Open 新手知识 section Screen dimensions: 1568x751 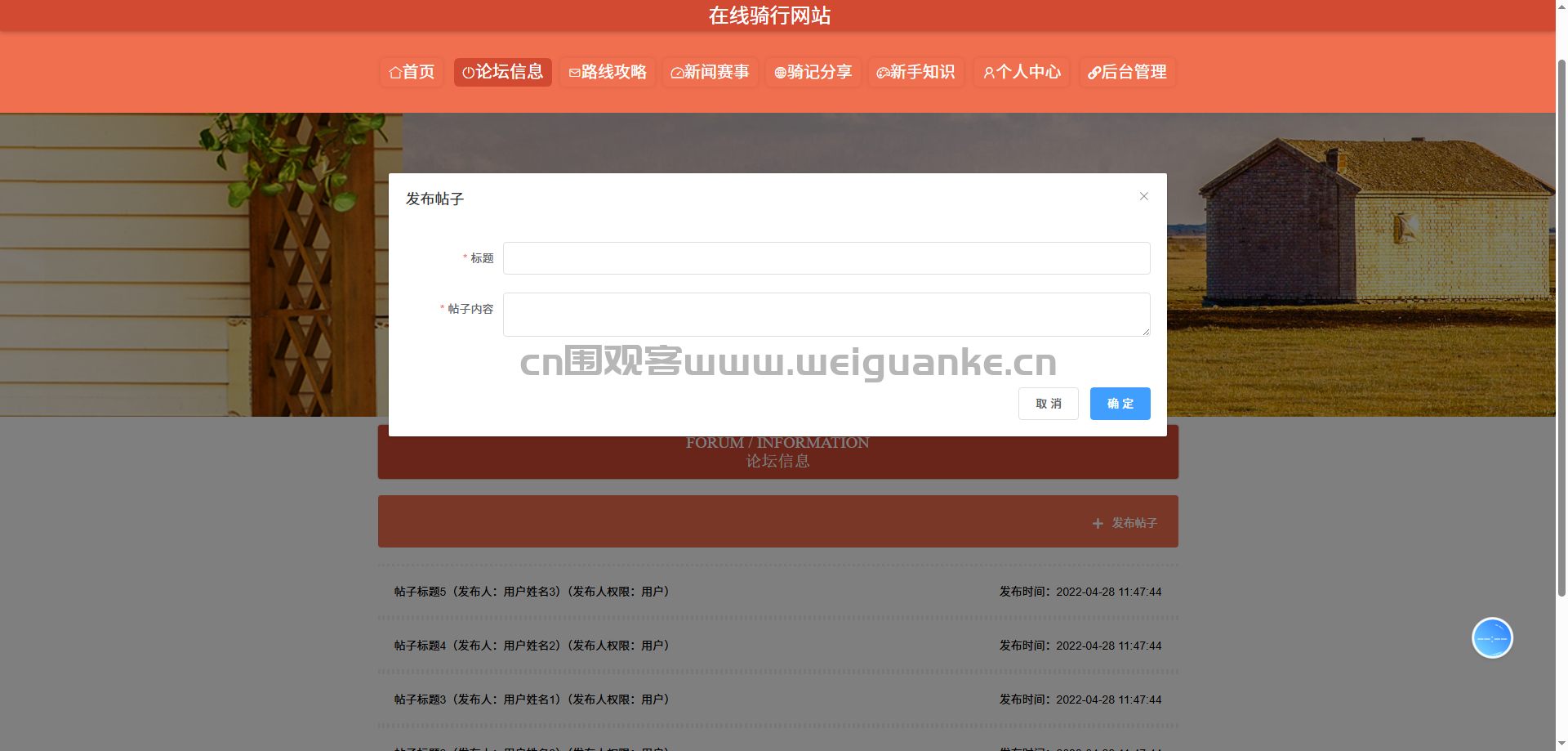tap(916, 72)
